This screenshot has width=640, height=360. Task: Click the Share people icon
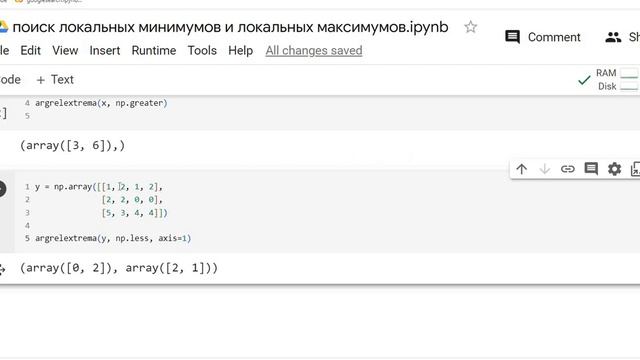click(x=613, y=37)
